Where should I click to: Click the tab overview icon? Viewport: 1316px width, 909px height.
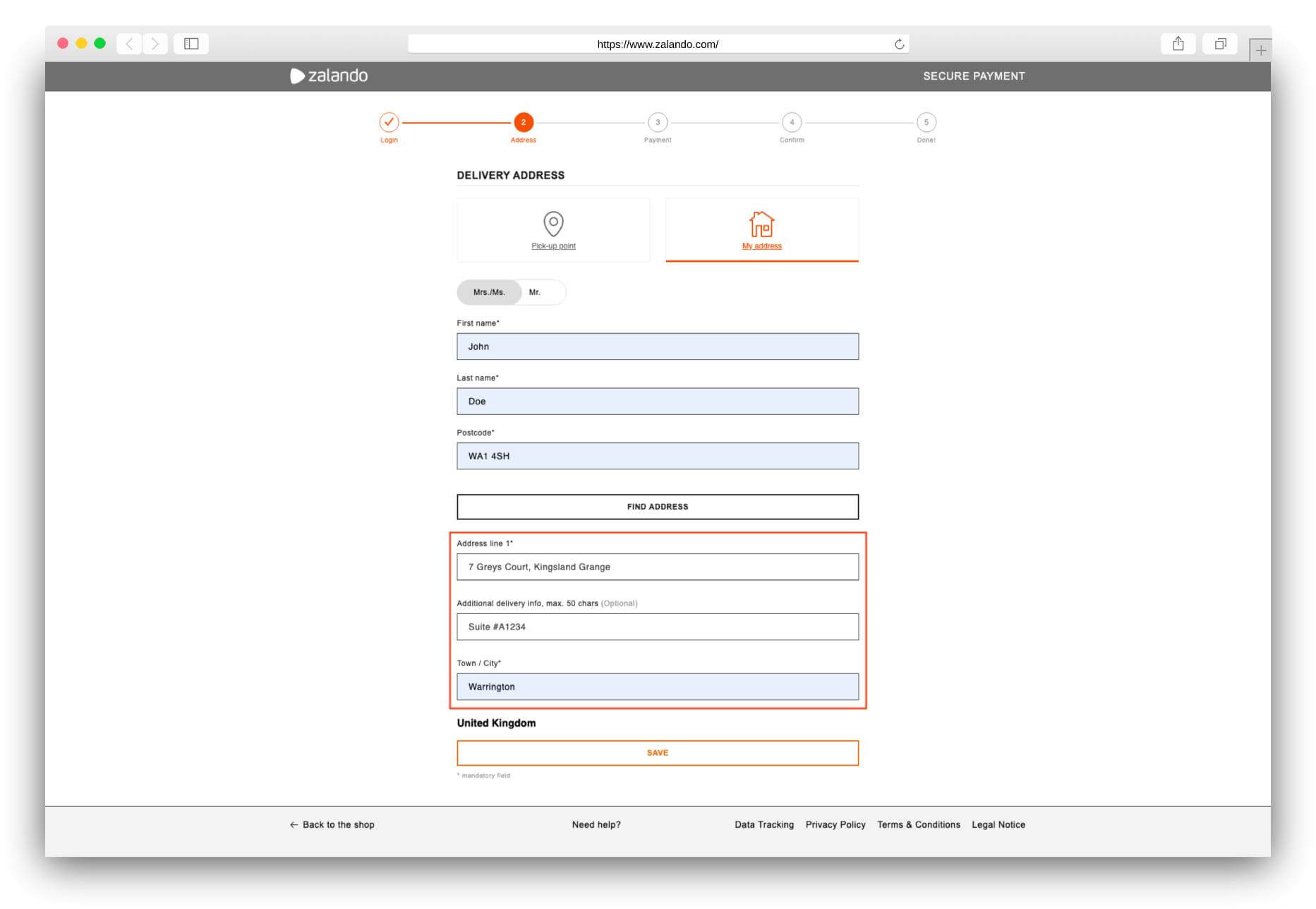click(x=1220, y=43)
